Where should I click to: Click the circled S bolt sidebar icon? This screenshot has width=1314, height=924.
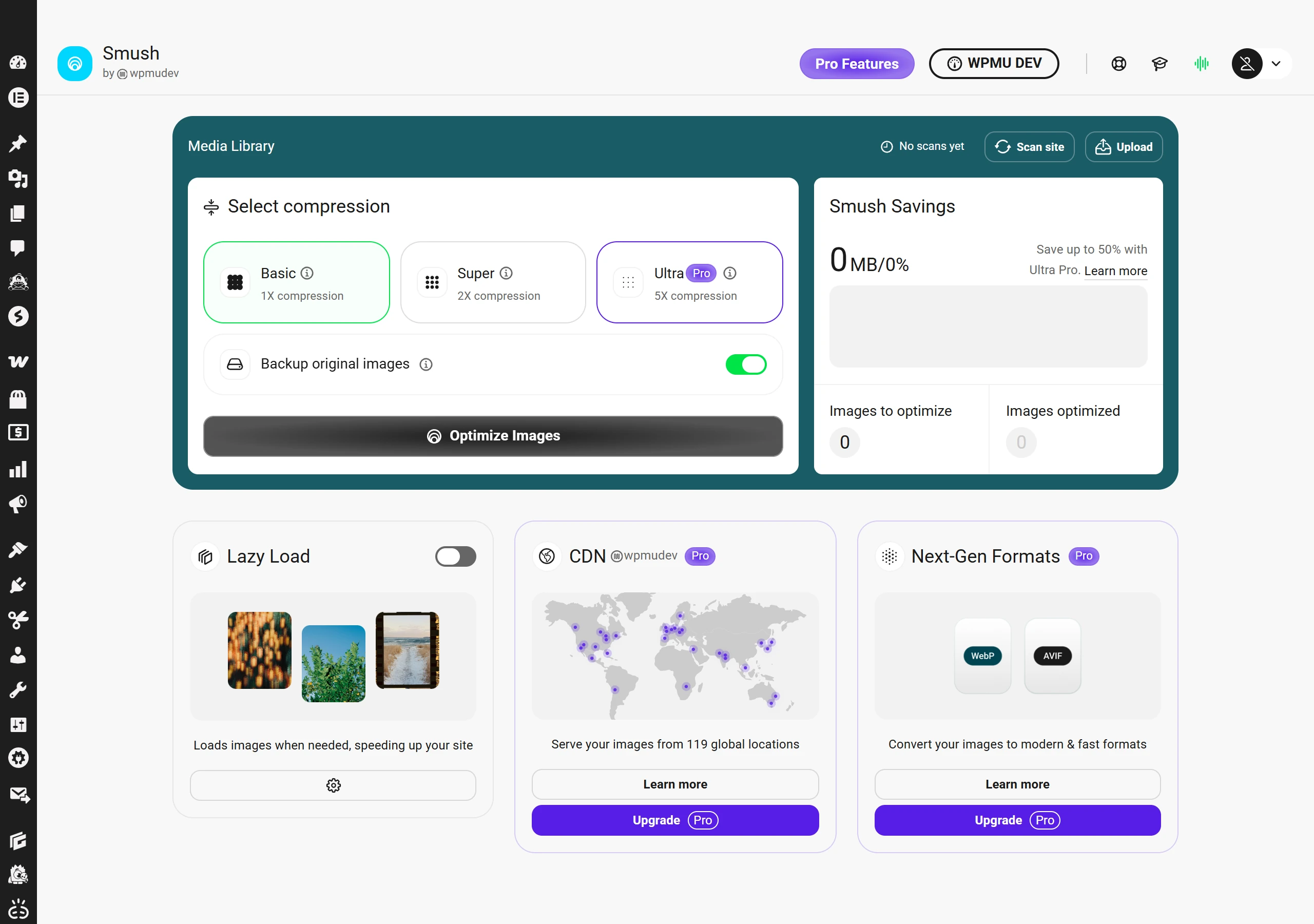click(18, 316)
